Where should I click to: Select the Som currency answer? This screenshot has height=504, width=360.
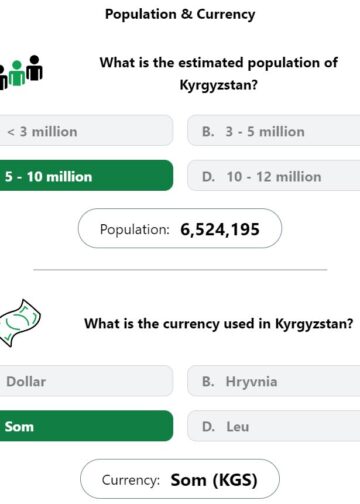tap(86, 426)
